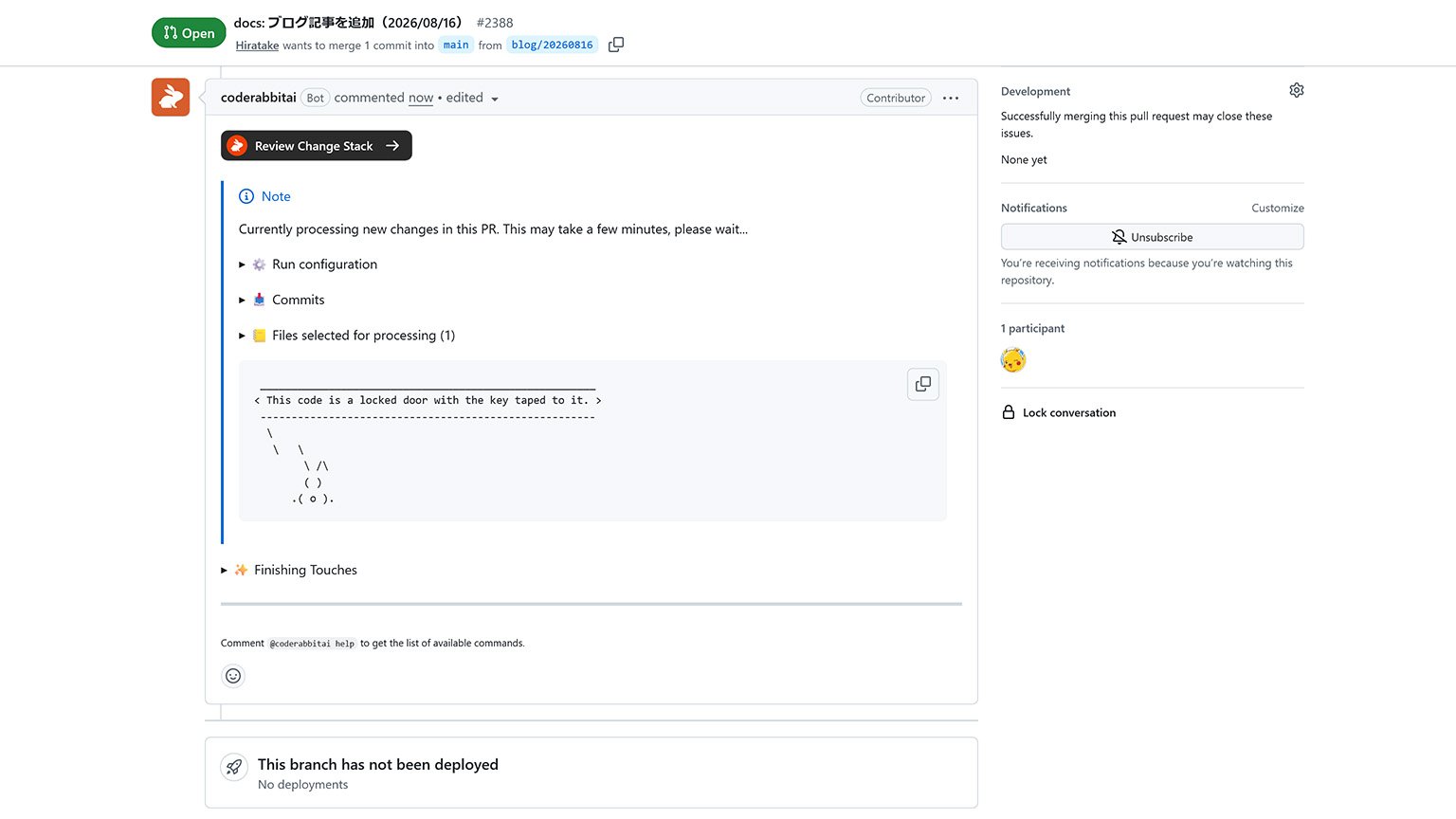
Task: Copy the head branch name icon
Action: [x=615, y=45]
